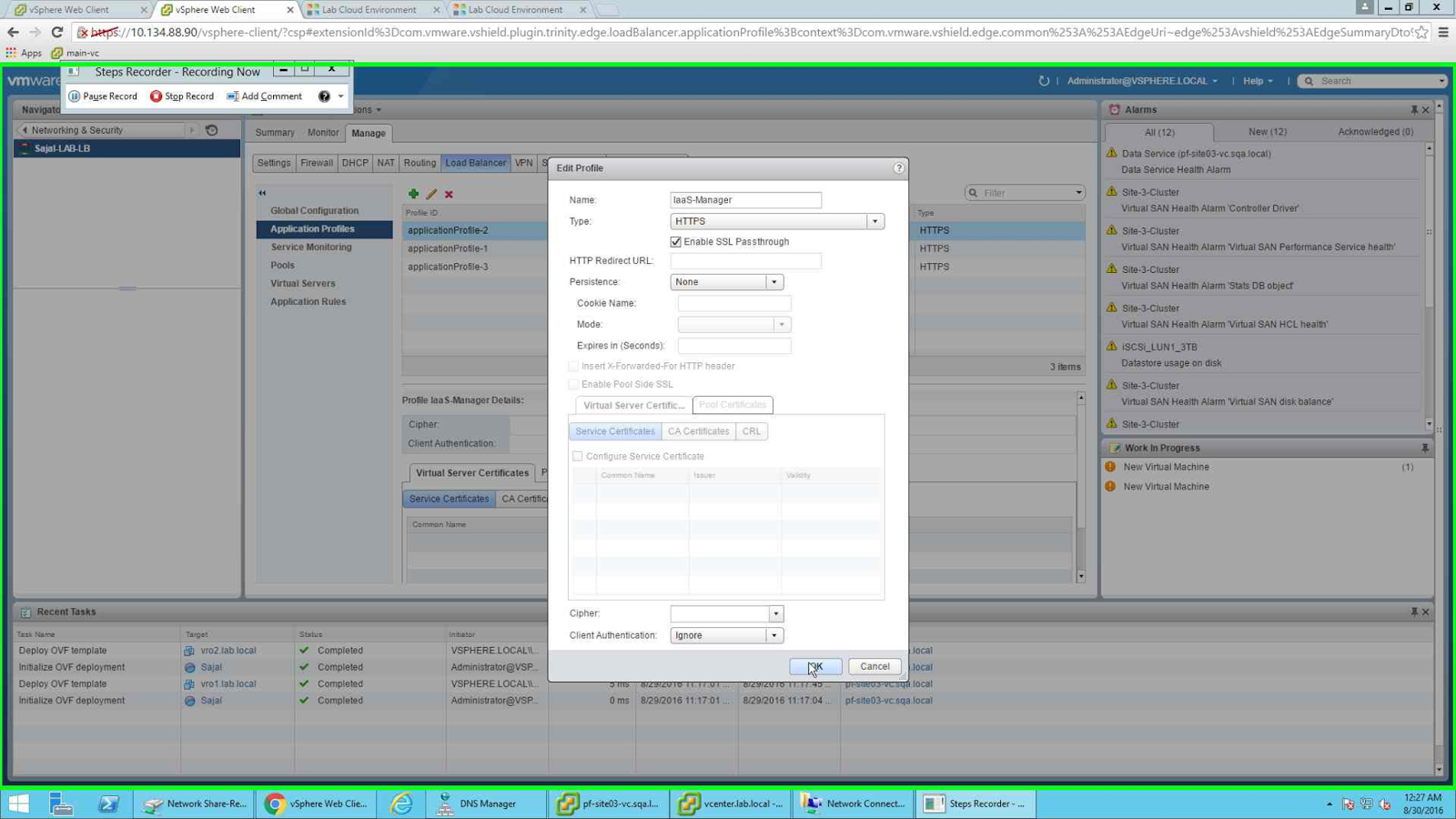Image resolution: width=1456 pixels, height=819 pixels.
Task: Click OK in Edit Profile dialog
Action: pyautogui.click(x=815, y=667)
